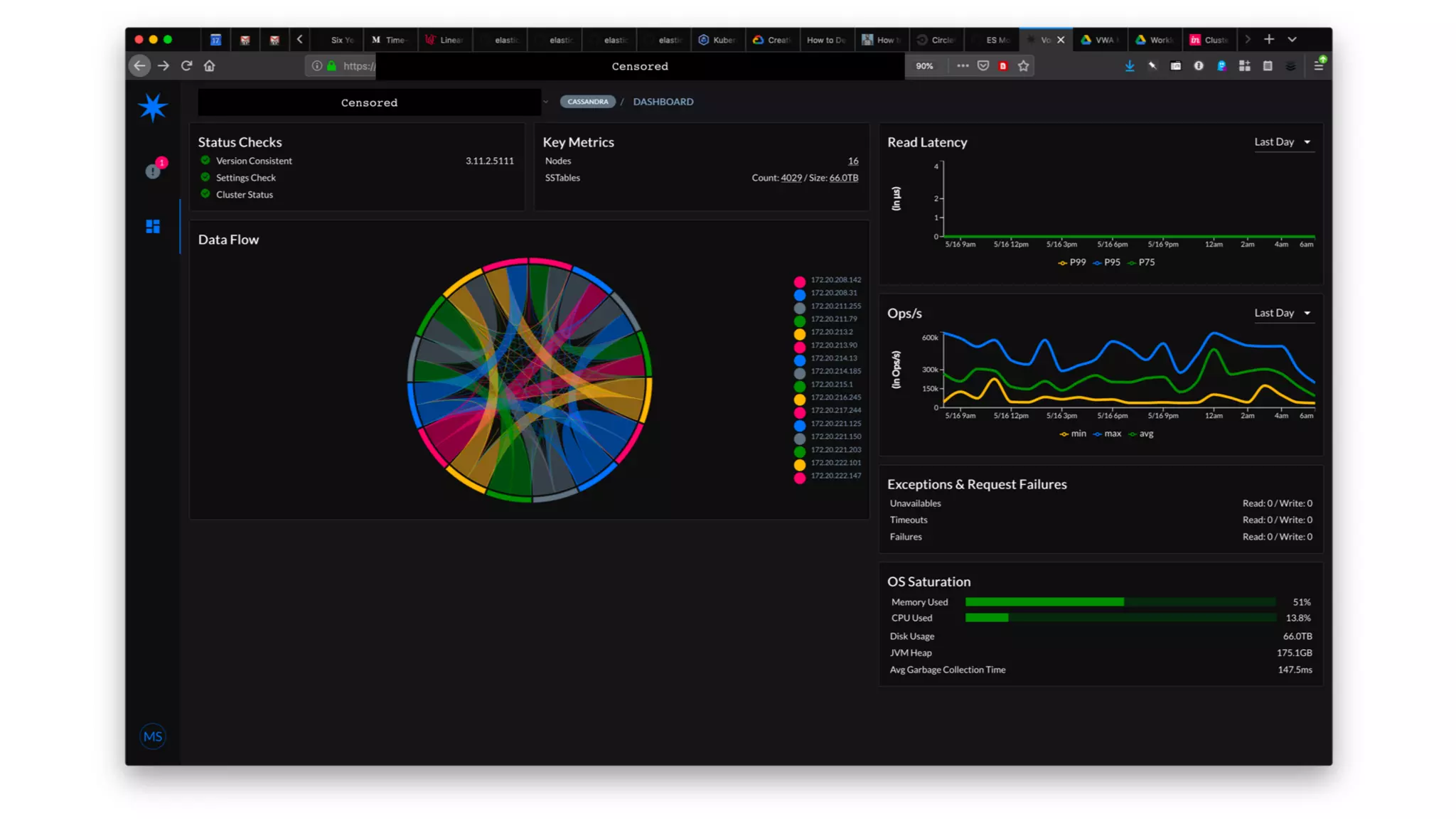The height and width of the screenshot is (819, 1456).
Task: Toggle max series in Ops/s legend
Action: [x=1108, y=434]
